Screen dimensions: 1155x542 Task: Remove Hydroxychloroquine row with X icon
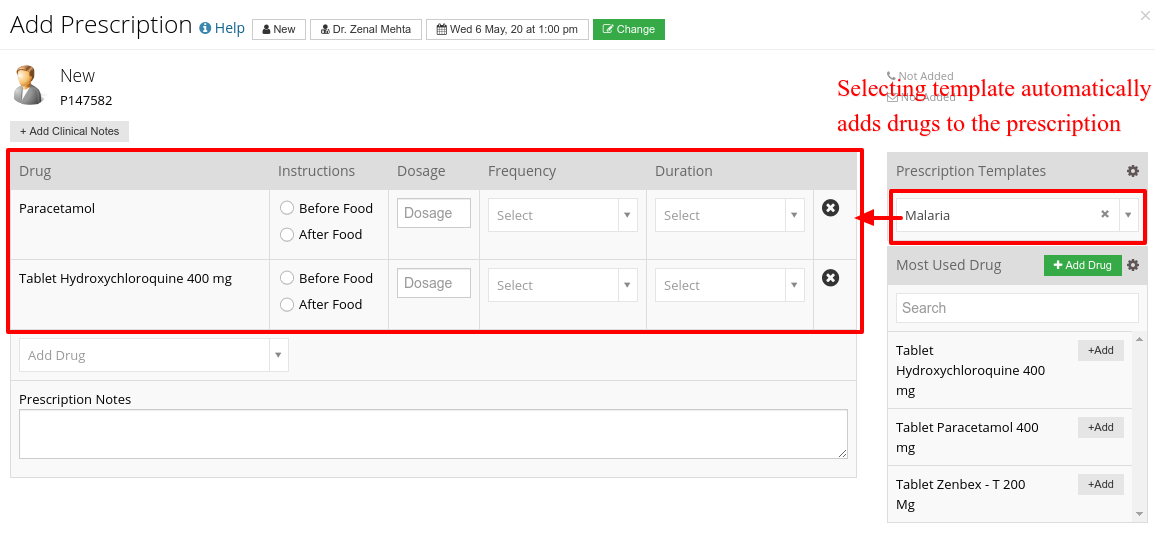pos(830,278)
